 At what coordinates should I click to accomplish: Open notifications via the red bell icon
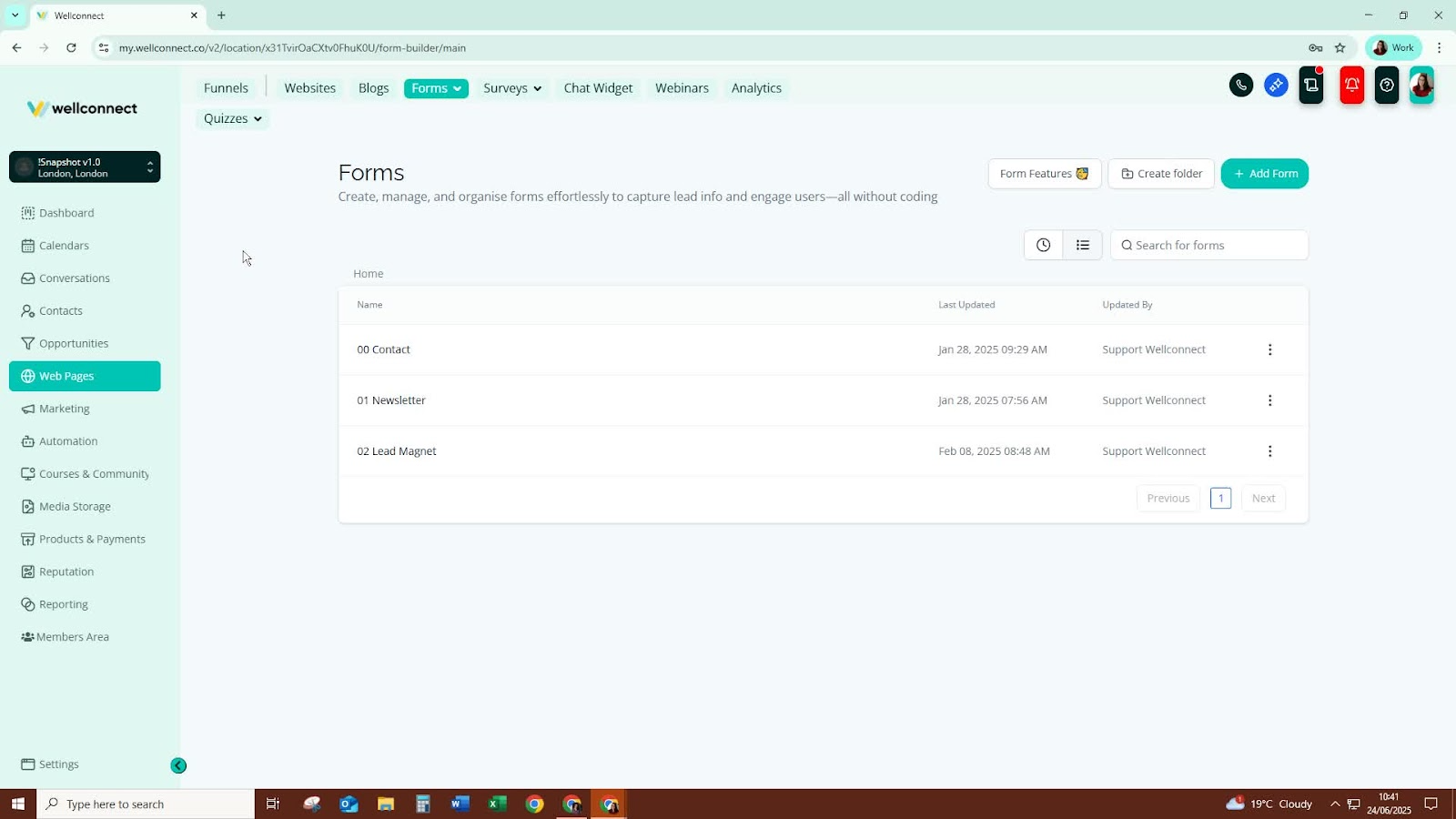point(1352,86)
